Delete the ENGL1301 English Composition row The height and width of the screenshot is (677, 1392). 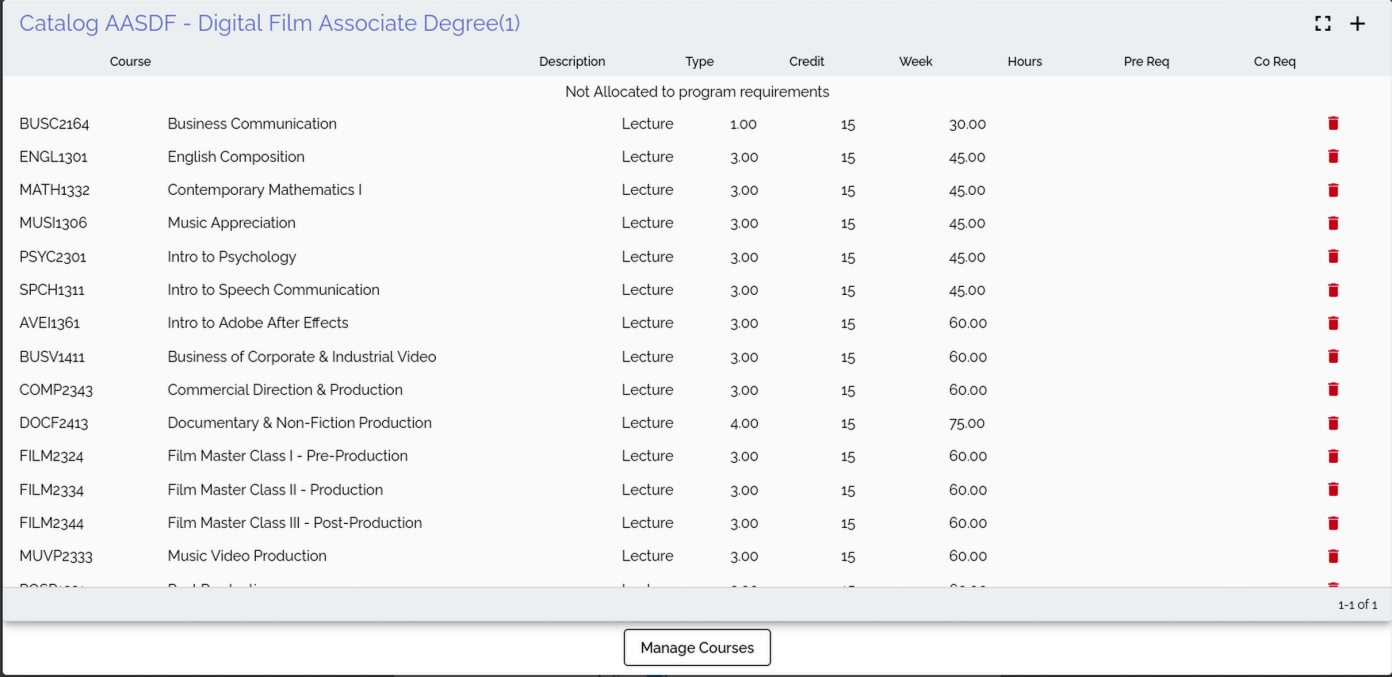[1333, 157]
